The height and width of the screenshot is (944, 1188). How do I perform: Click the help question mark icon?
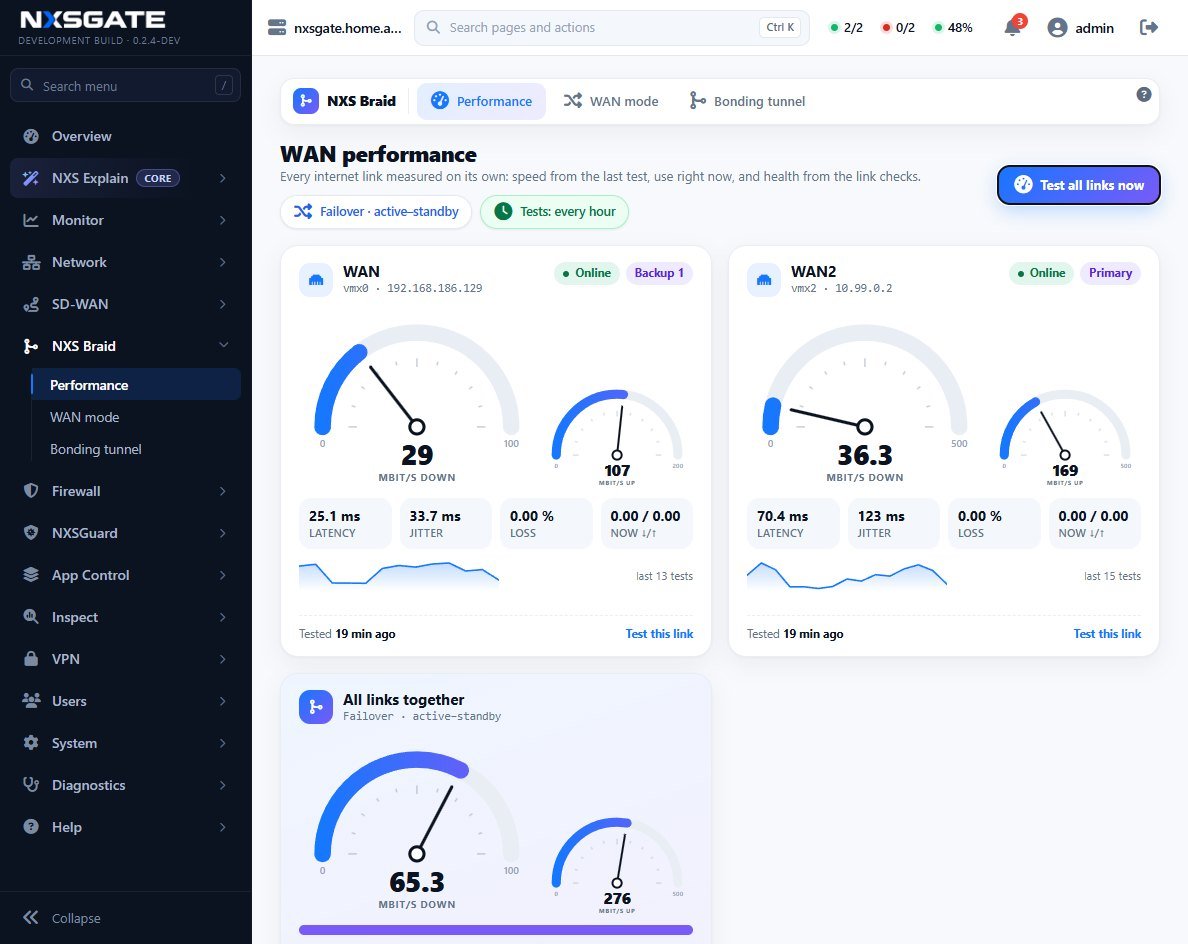click(x=1144, y=95)
